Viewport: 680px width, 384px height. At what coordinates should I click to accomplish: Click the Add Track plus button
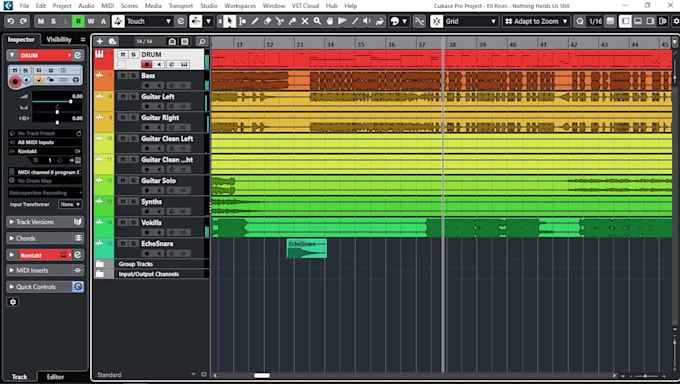[100, 41]
